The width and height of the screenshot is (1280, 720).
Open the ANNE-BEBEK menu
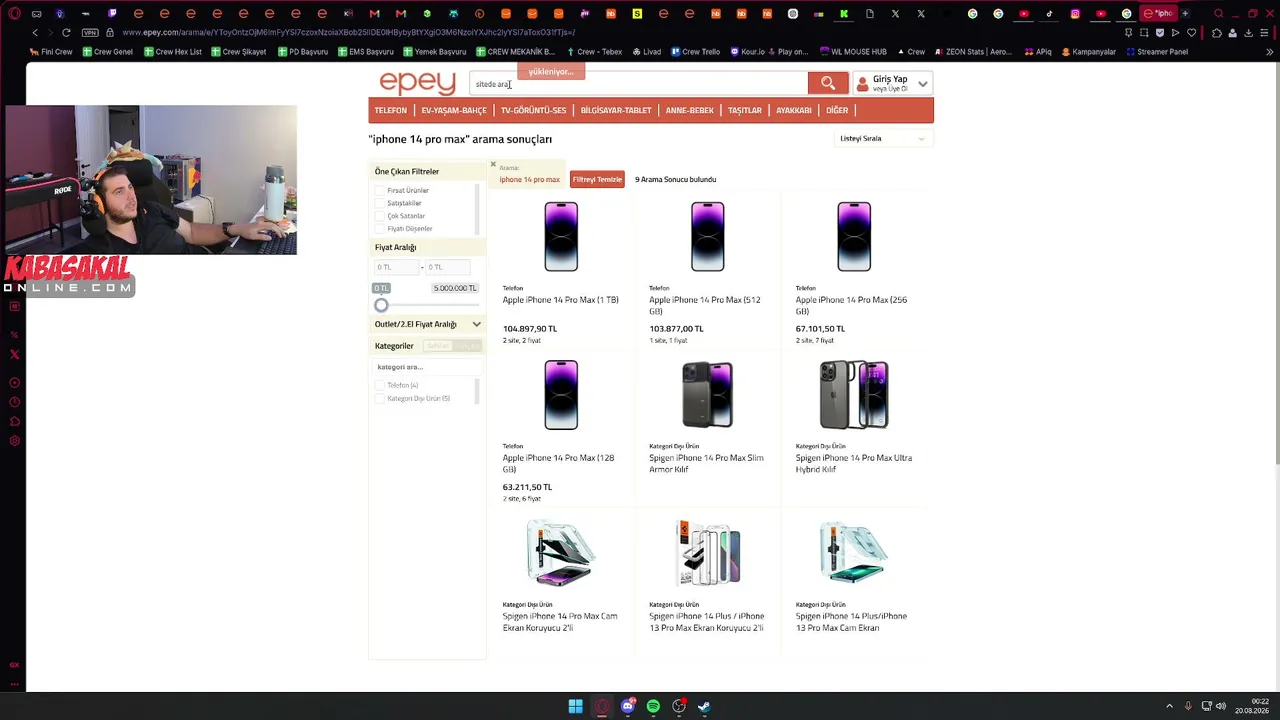click(x=690, y=110)
